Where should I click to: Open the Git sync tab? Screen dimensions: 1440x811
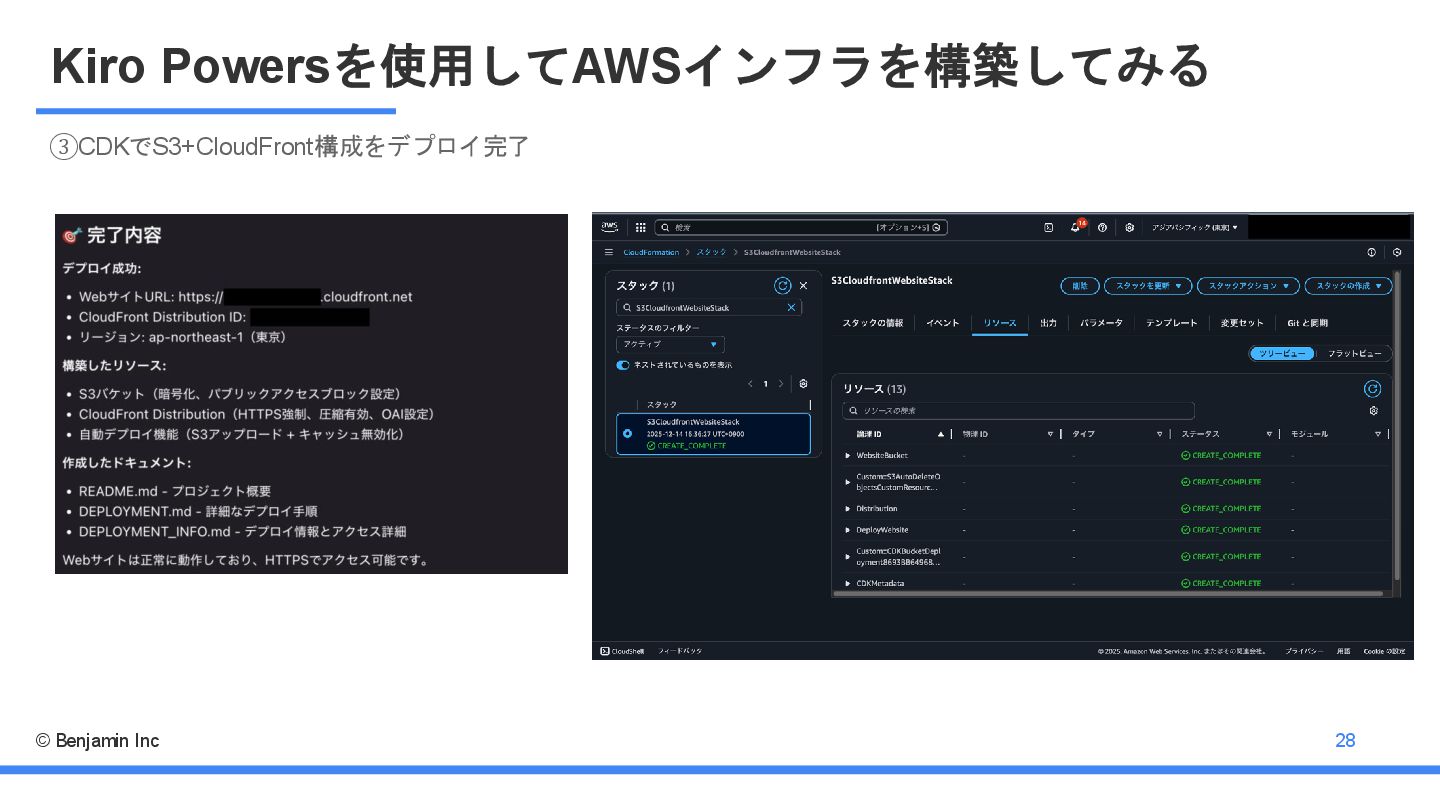tap(1307, 323)
